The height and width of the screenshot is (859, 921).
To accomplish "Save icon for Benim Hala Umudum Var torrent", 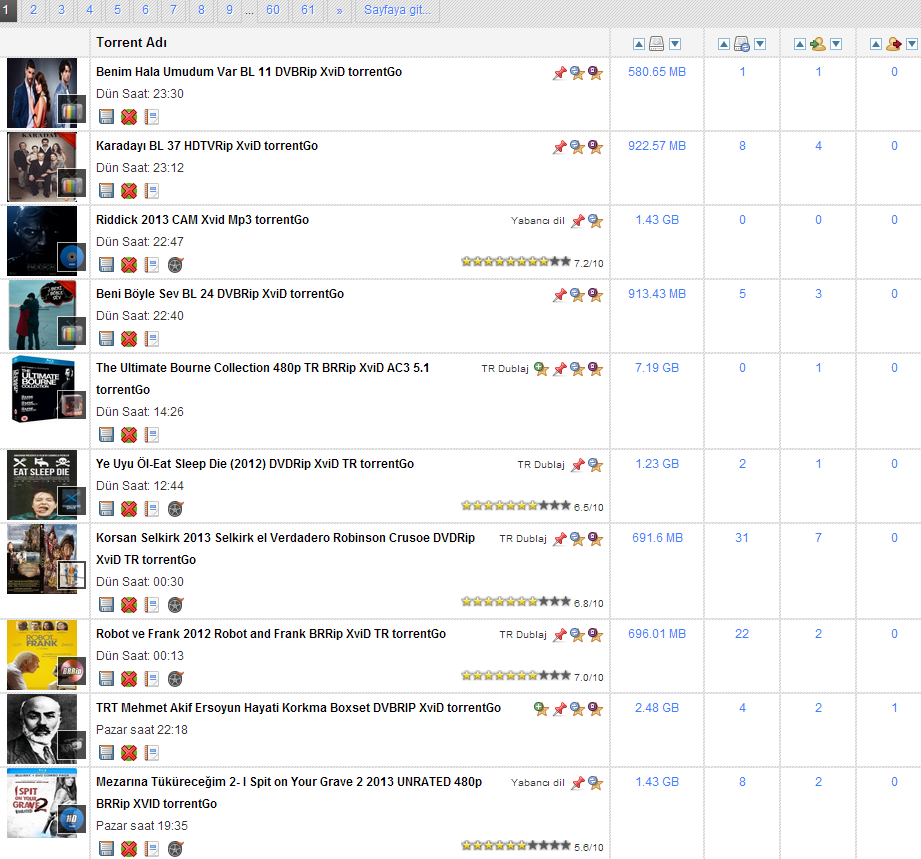I will click(x=106, y=116).
